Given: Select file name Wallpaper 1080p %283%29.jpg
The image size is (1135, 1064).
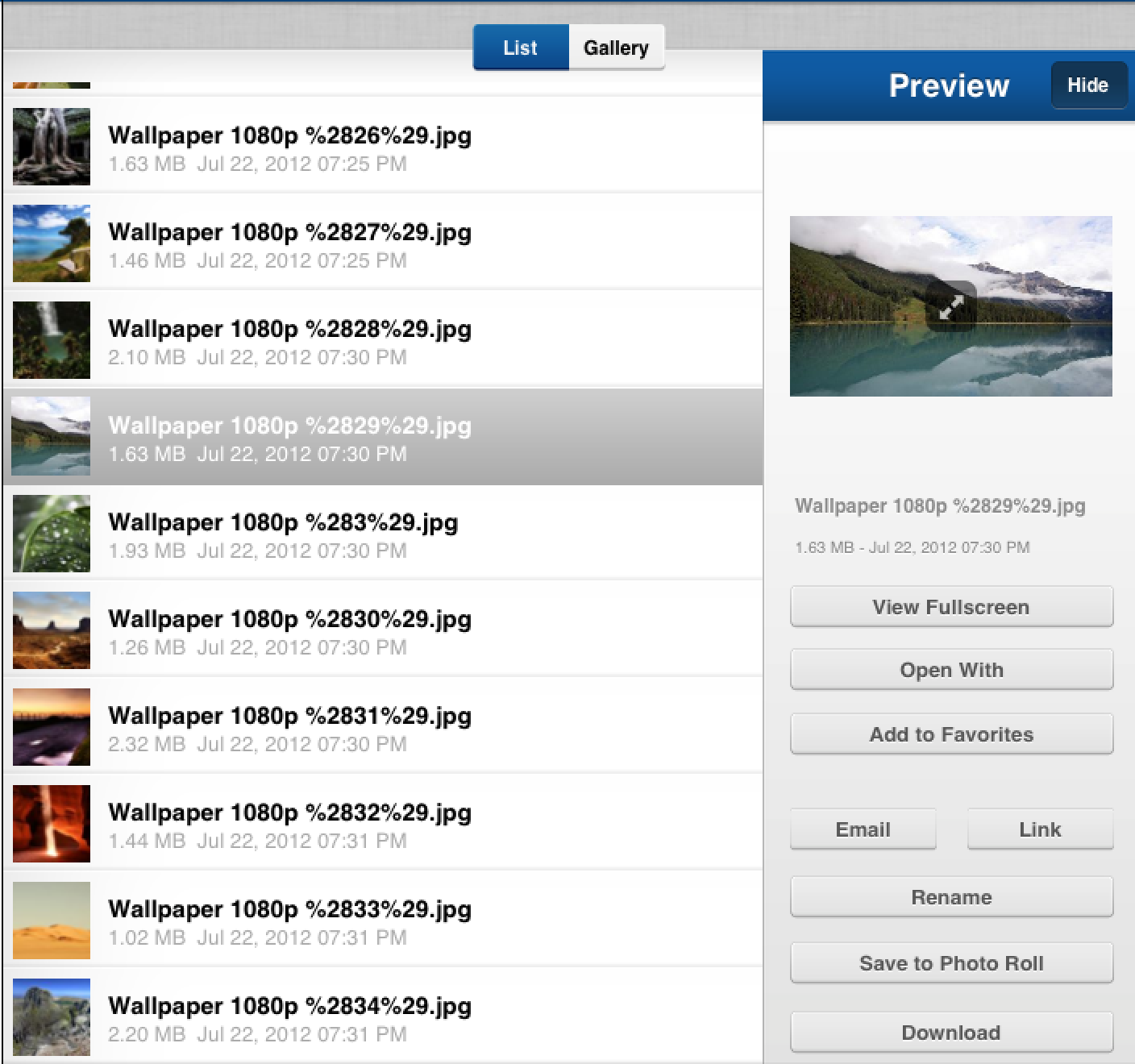Looking at the screenshot, I should point(283,522).
